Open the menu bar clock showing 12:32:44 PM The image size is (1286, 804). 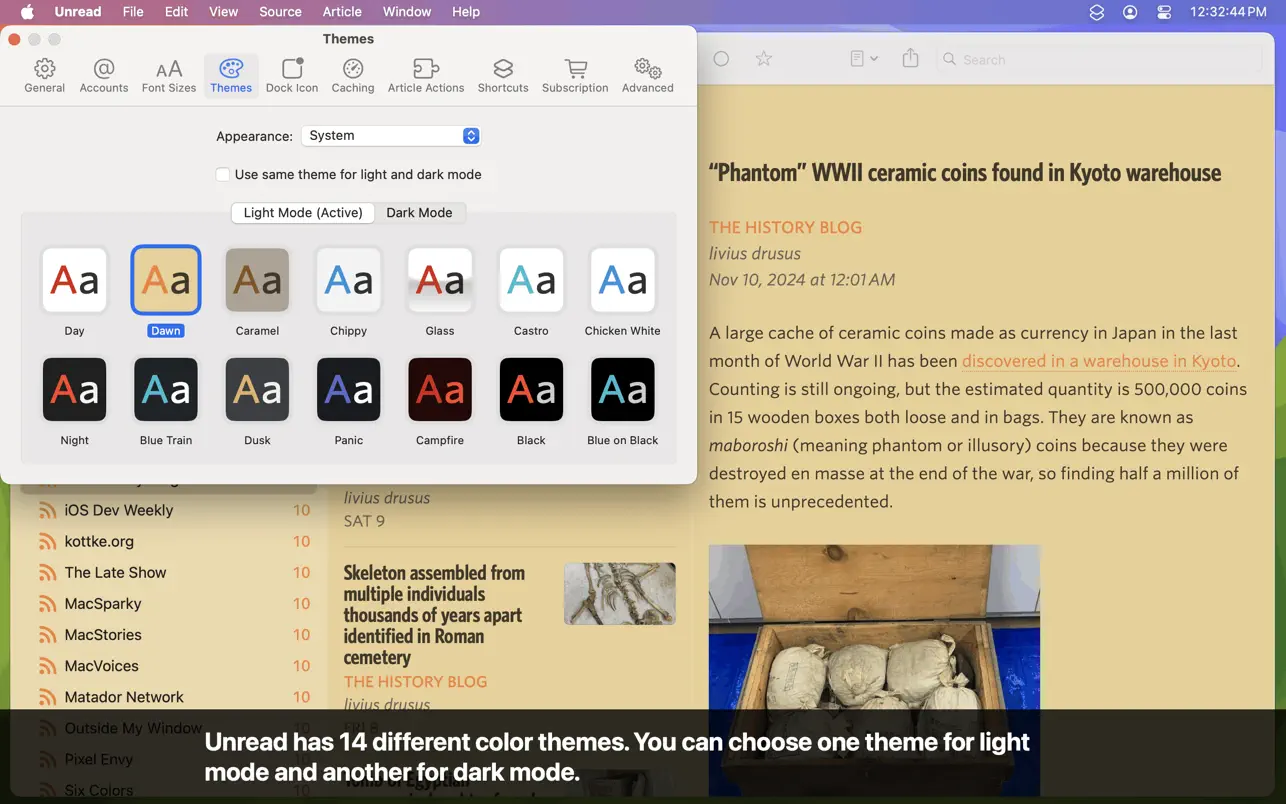pos(1229,12)
